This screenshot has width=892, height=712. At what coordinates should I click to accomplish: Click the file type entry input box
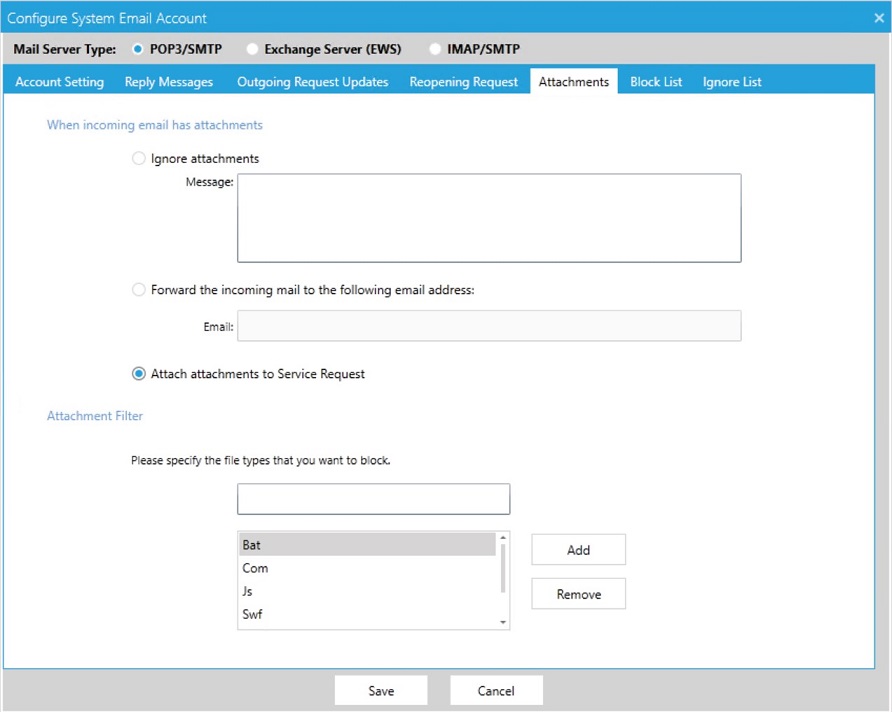[373, 498]
